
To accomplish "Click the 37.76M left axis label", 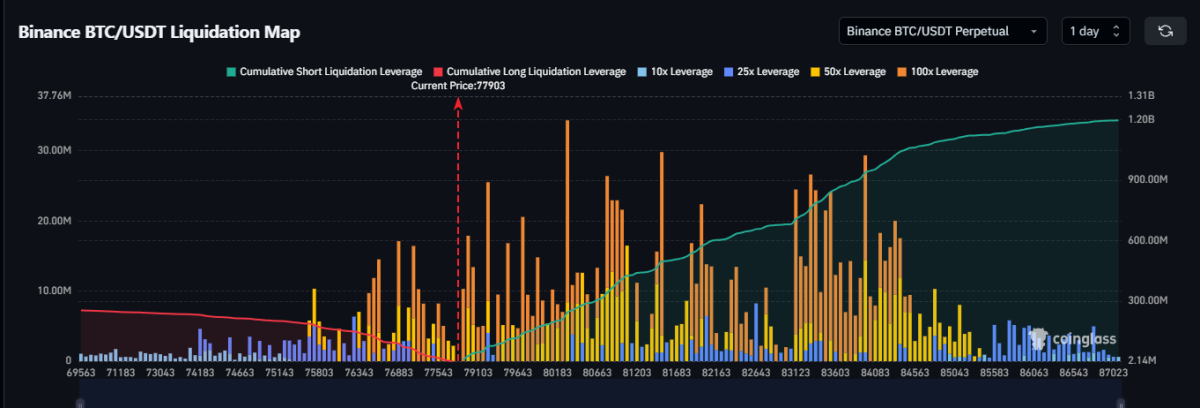I will pyautogui.click(x=55, y=96).
